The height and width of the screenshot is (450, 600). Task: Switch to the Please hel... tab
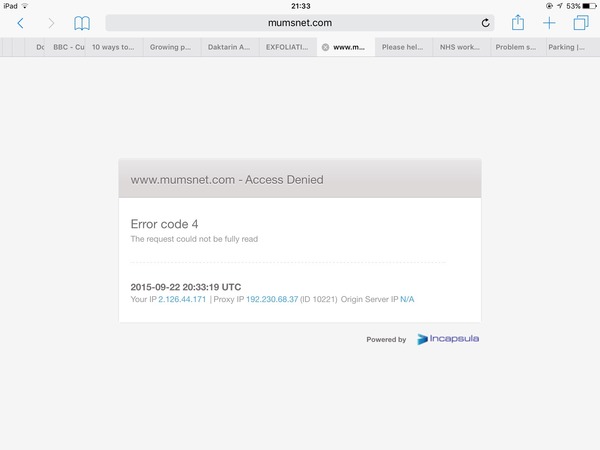pyautogui.click(x=404, y=47)
